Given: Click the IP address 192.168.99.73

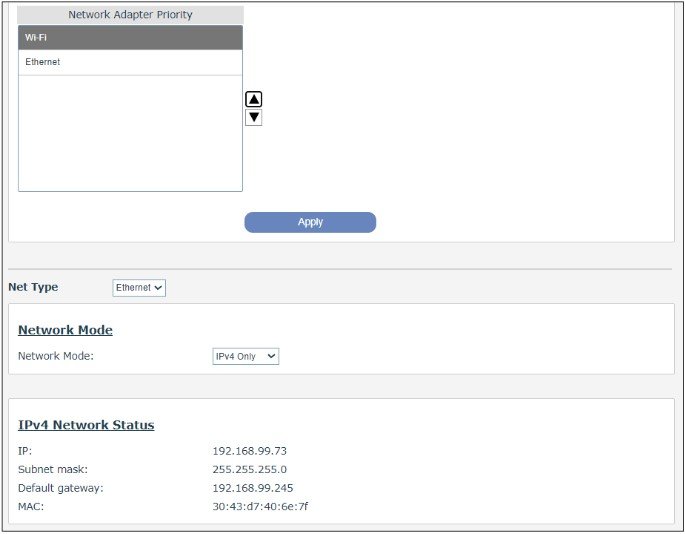Looking at the screenshot, I should [249, 451].
